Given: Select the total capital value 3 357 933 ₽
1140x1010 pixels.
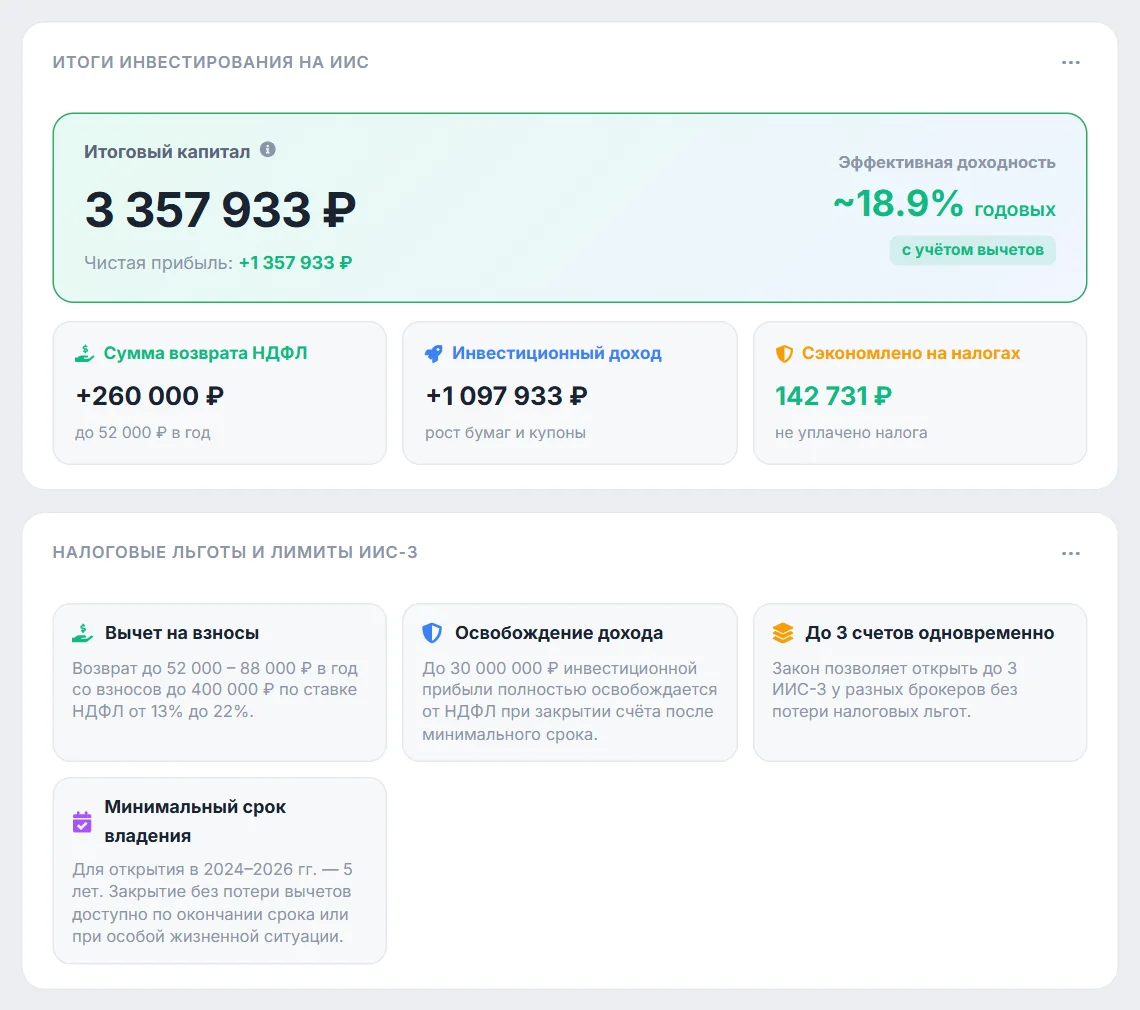Looking at the screenshot, I should tap(220, 209).
